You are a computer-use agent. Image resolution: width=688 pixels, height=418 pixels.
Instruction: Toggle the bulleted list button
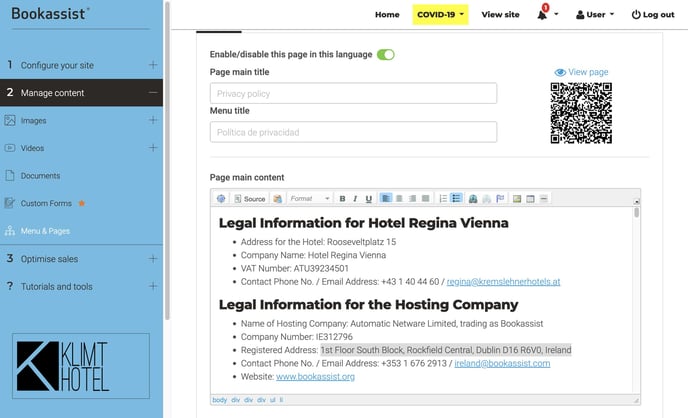tap(456, 199)
